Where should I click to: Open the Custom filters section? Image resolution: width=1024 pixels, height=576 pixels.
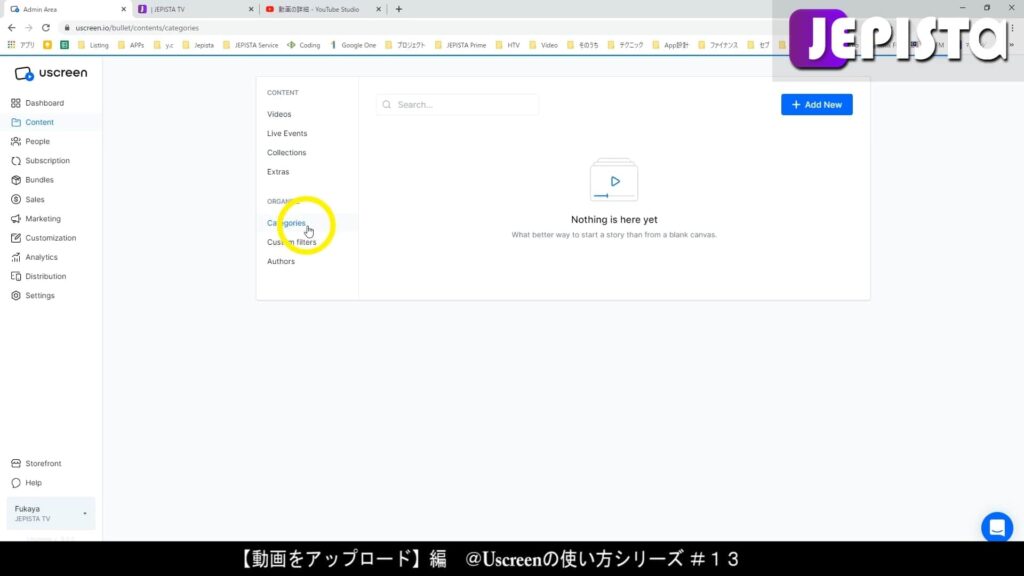coord(291,242)
